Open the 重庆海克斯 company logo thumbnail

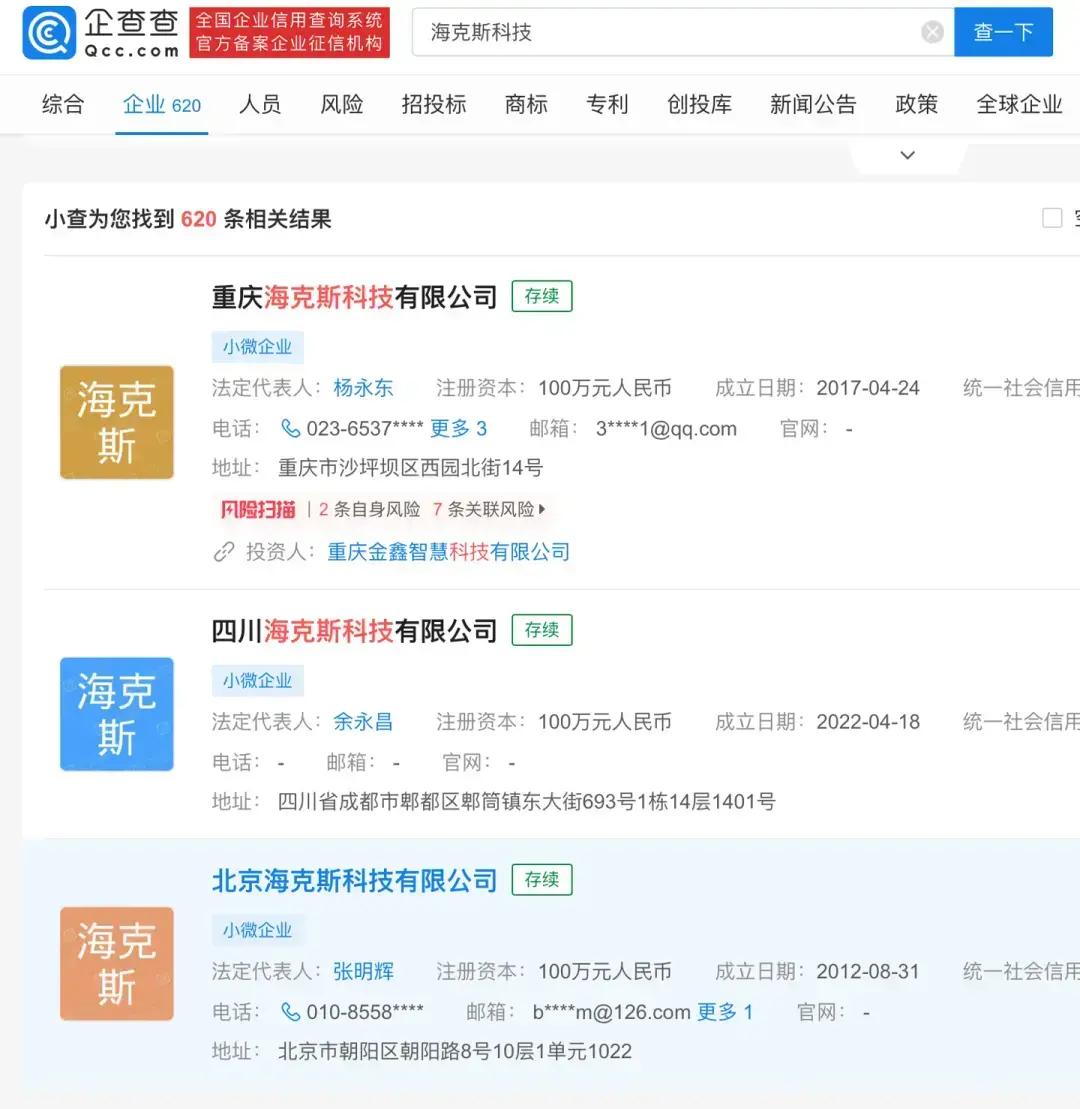pos(116,422)
